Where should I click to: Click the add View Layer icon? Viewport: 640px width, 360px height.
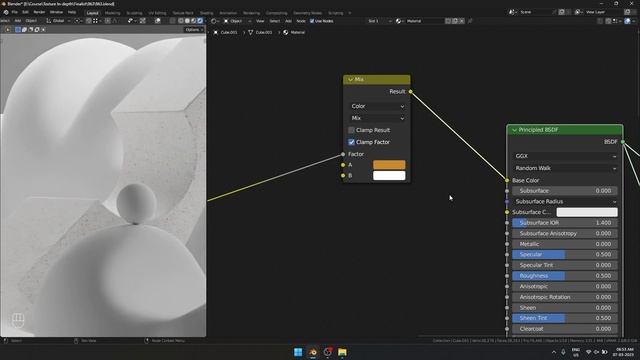627,12
